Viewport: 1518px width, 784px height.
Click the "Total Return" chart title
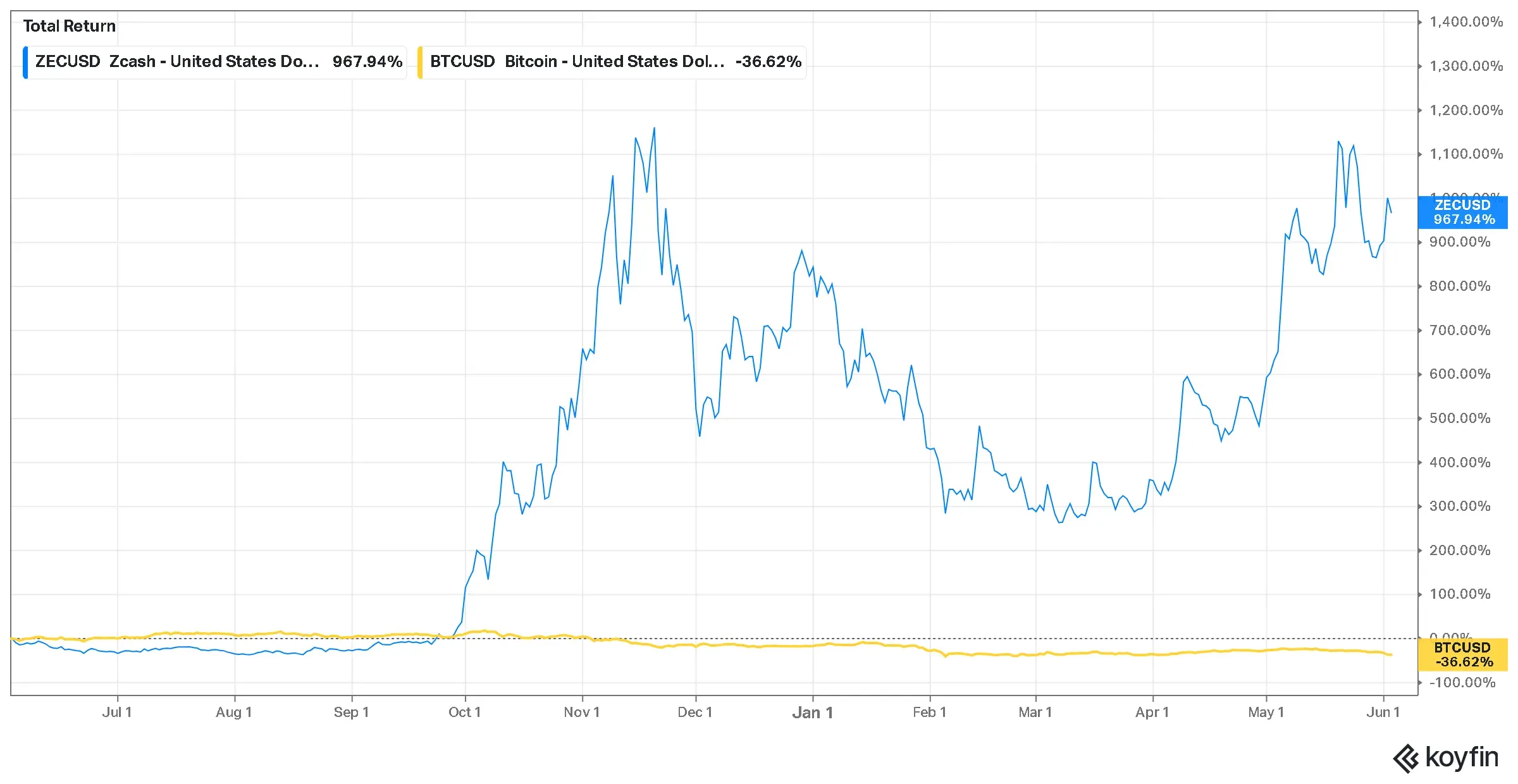(x=70, y=26)
